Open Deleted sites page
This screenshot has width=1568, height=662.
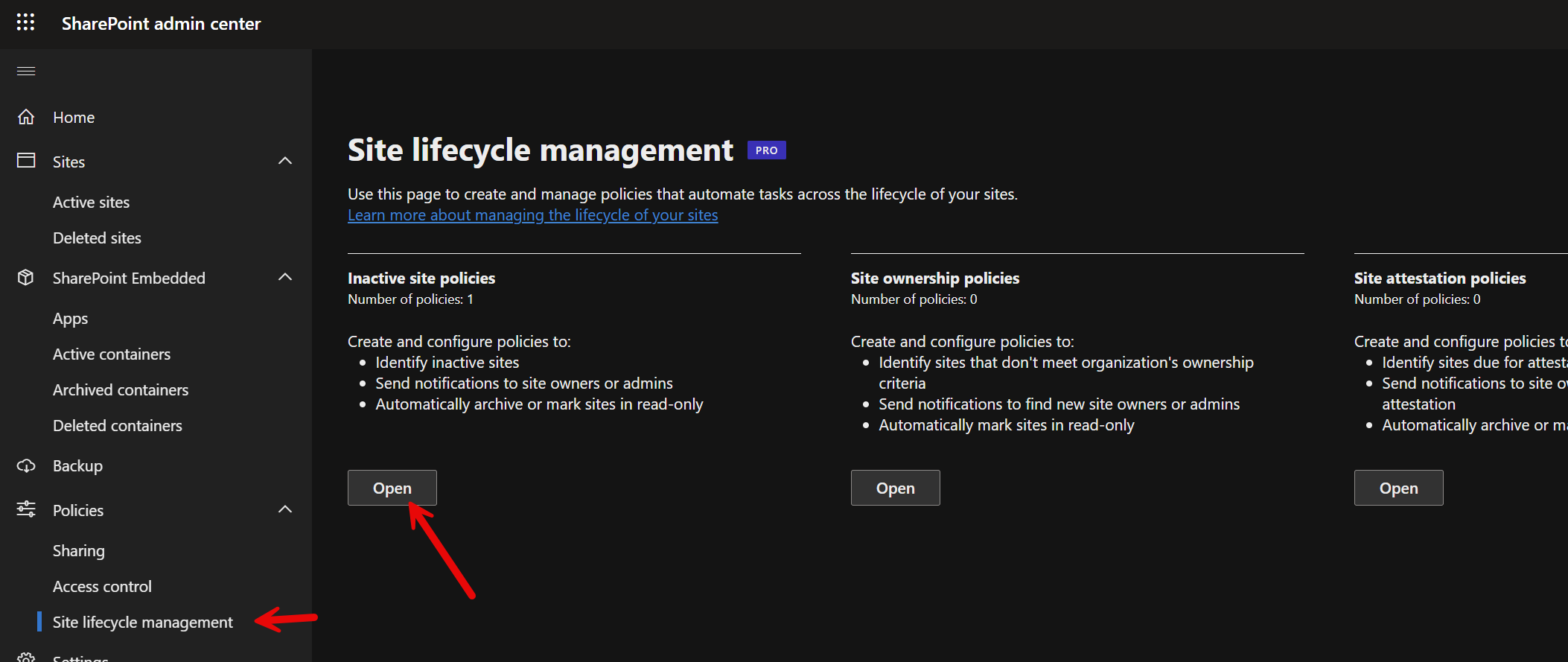[x=97, y=238]
